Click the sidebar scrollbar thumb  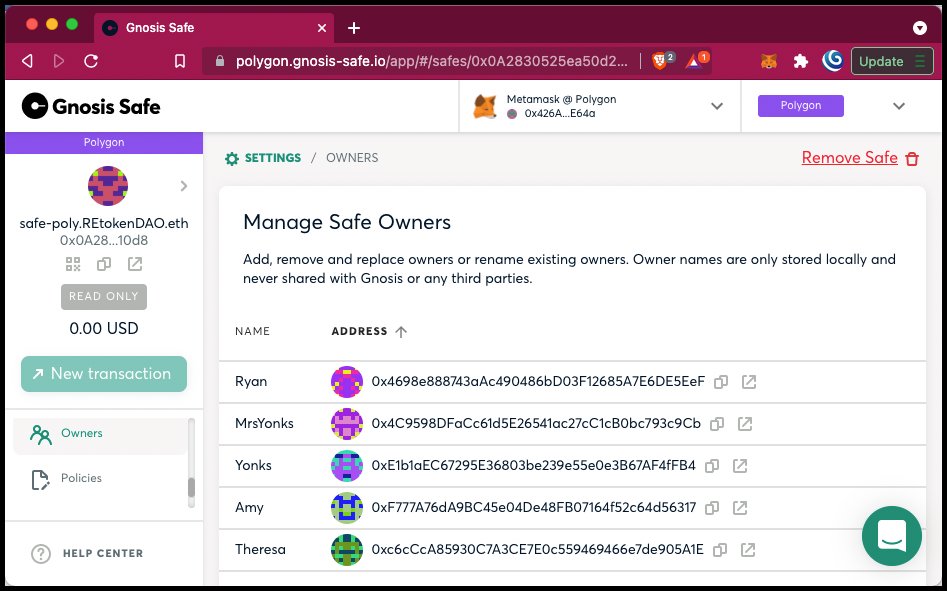[x=191, y=487]
